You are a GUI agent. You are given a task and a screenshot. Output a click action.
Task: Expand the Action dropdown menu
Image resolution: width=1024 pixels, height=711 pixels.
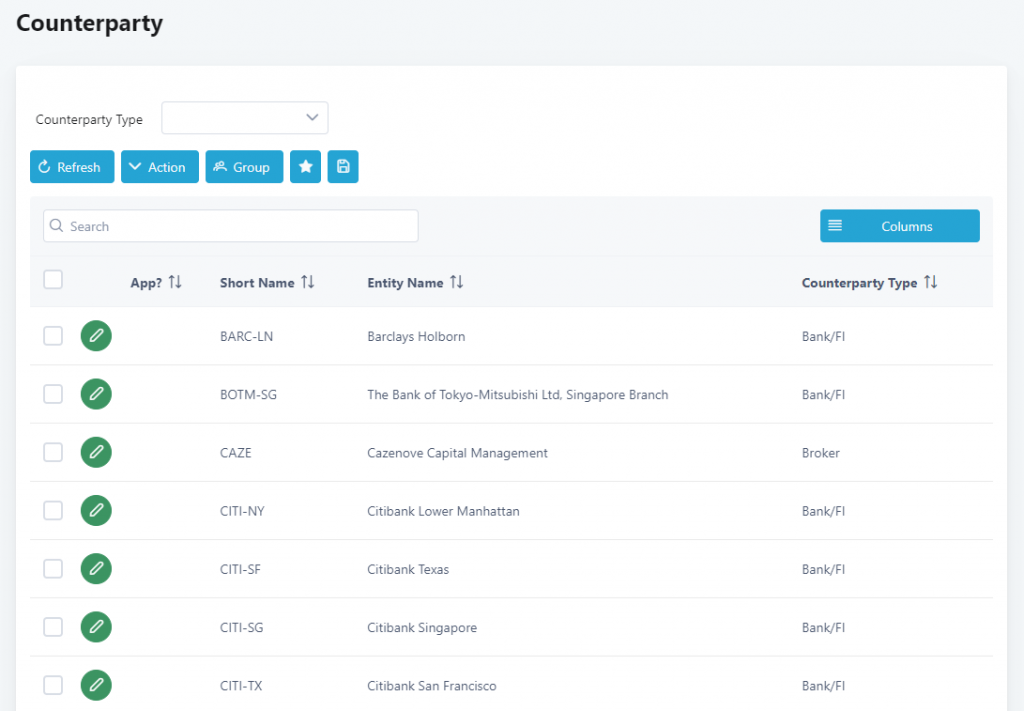point(160,167)
